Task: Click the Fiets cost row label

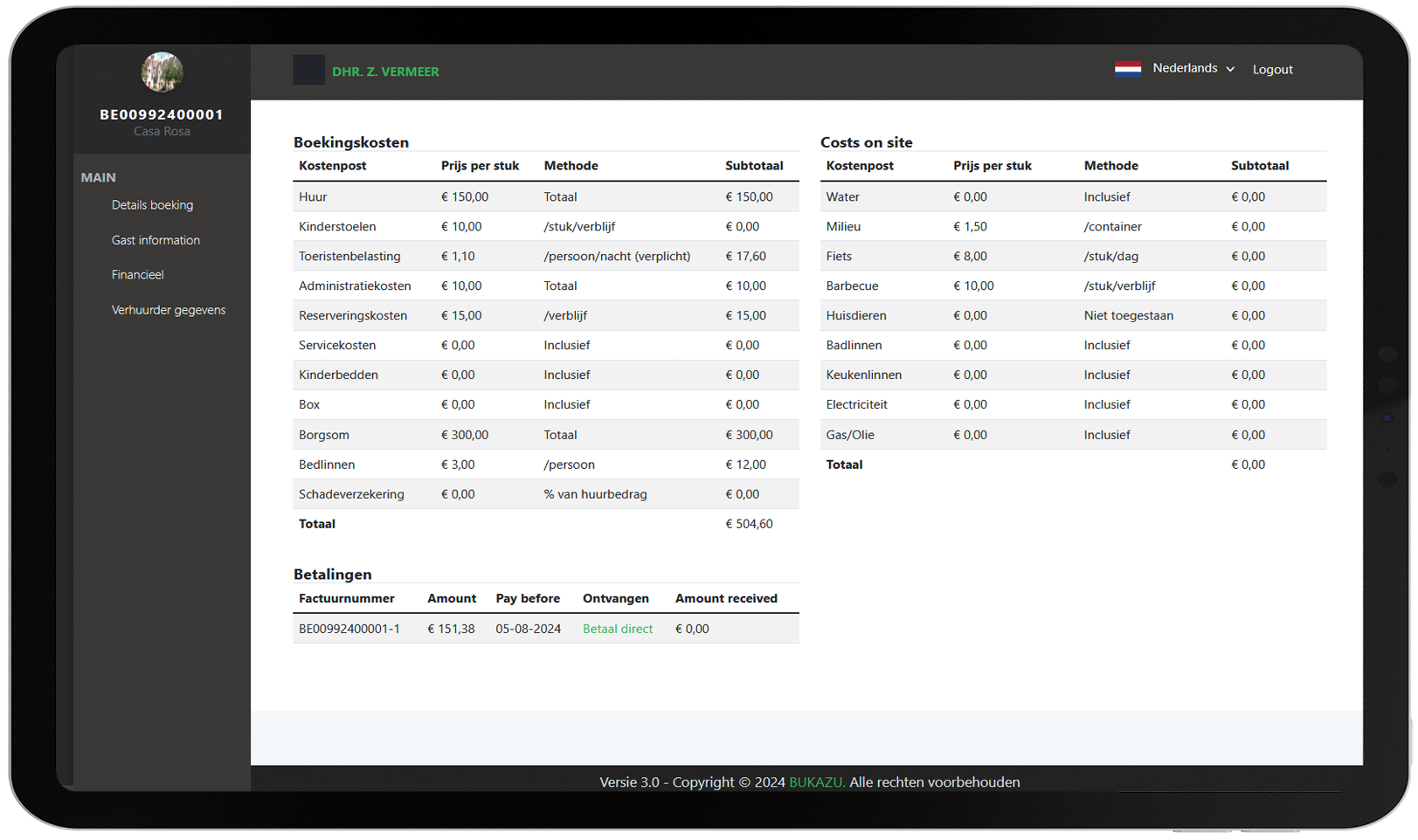Action: (x=839, y=256)
